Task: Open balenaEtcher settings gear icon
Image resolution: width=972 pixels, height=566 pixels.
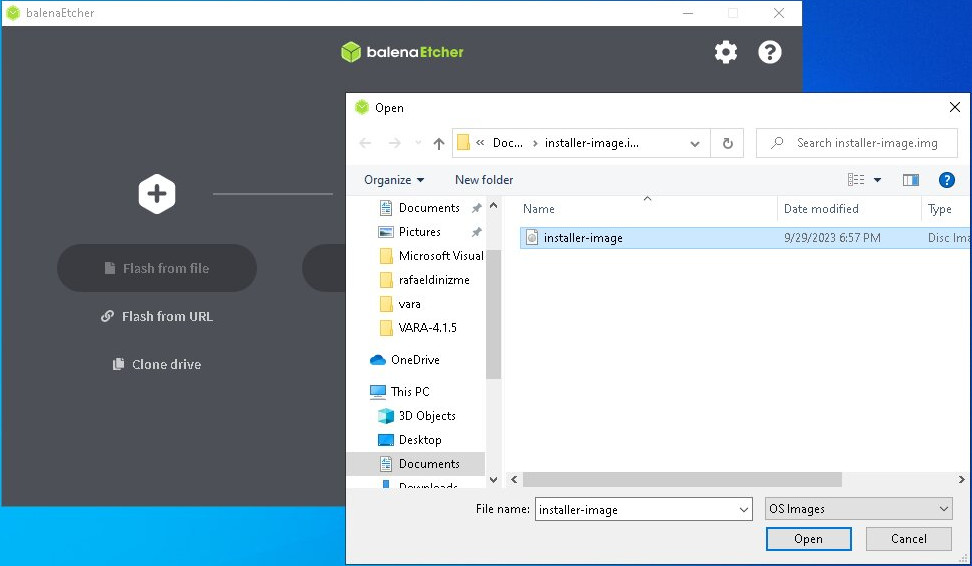Action: (x=725, y=52)
